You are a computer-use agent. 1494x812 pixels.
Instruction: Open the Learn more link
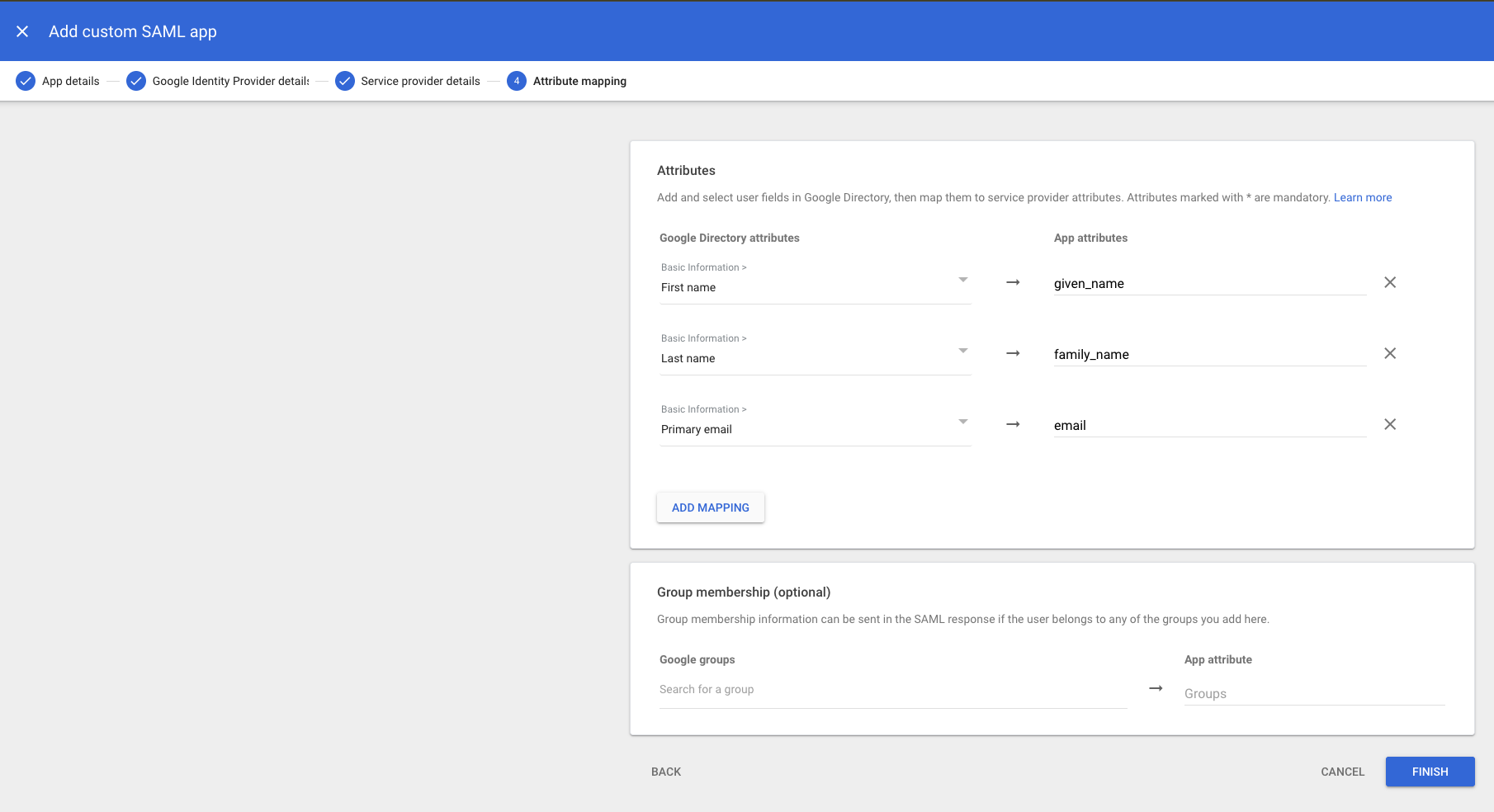[1363, 197]
